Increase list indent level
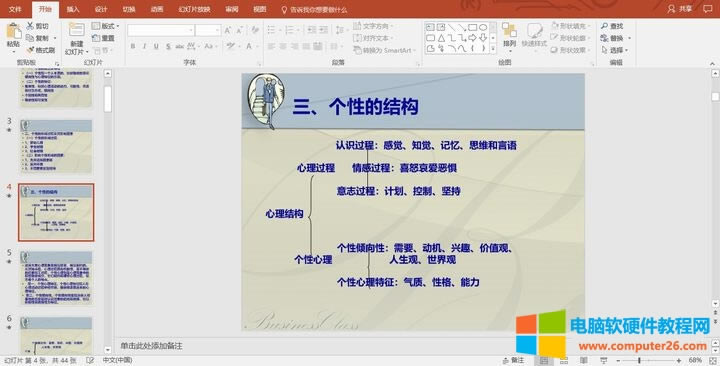Image resolution: width=720 pixels, height=366 pixels. (324, 30)
